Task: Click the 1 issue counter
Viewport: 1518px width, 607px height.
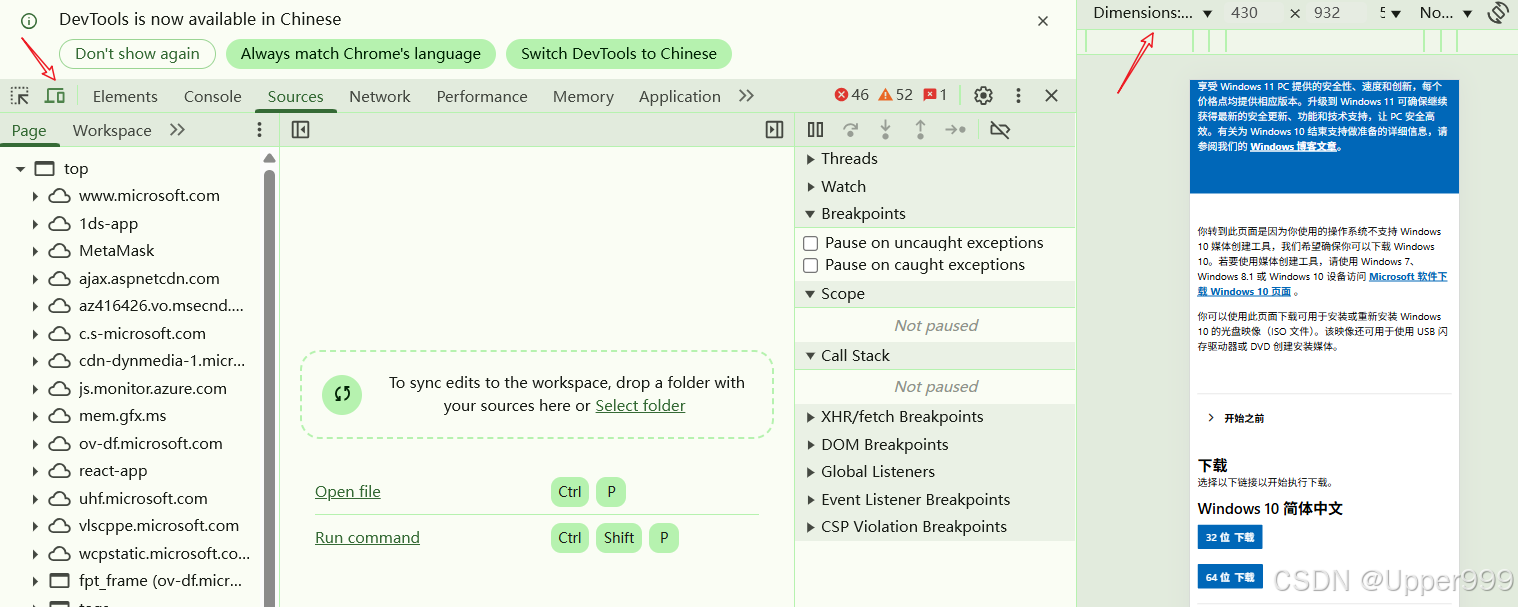Action: point(935,95)
